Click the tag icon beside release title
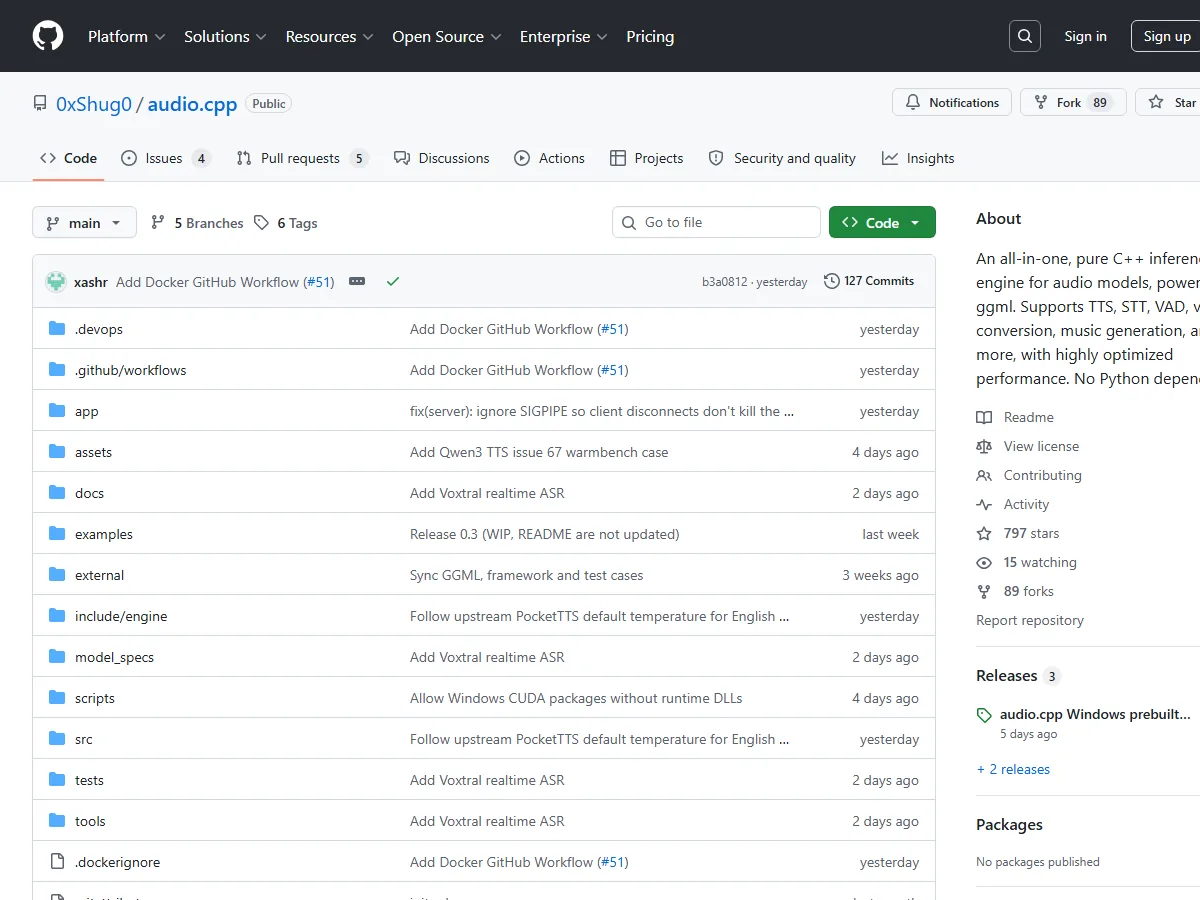The image size is (1200, 900). 984,715
